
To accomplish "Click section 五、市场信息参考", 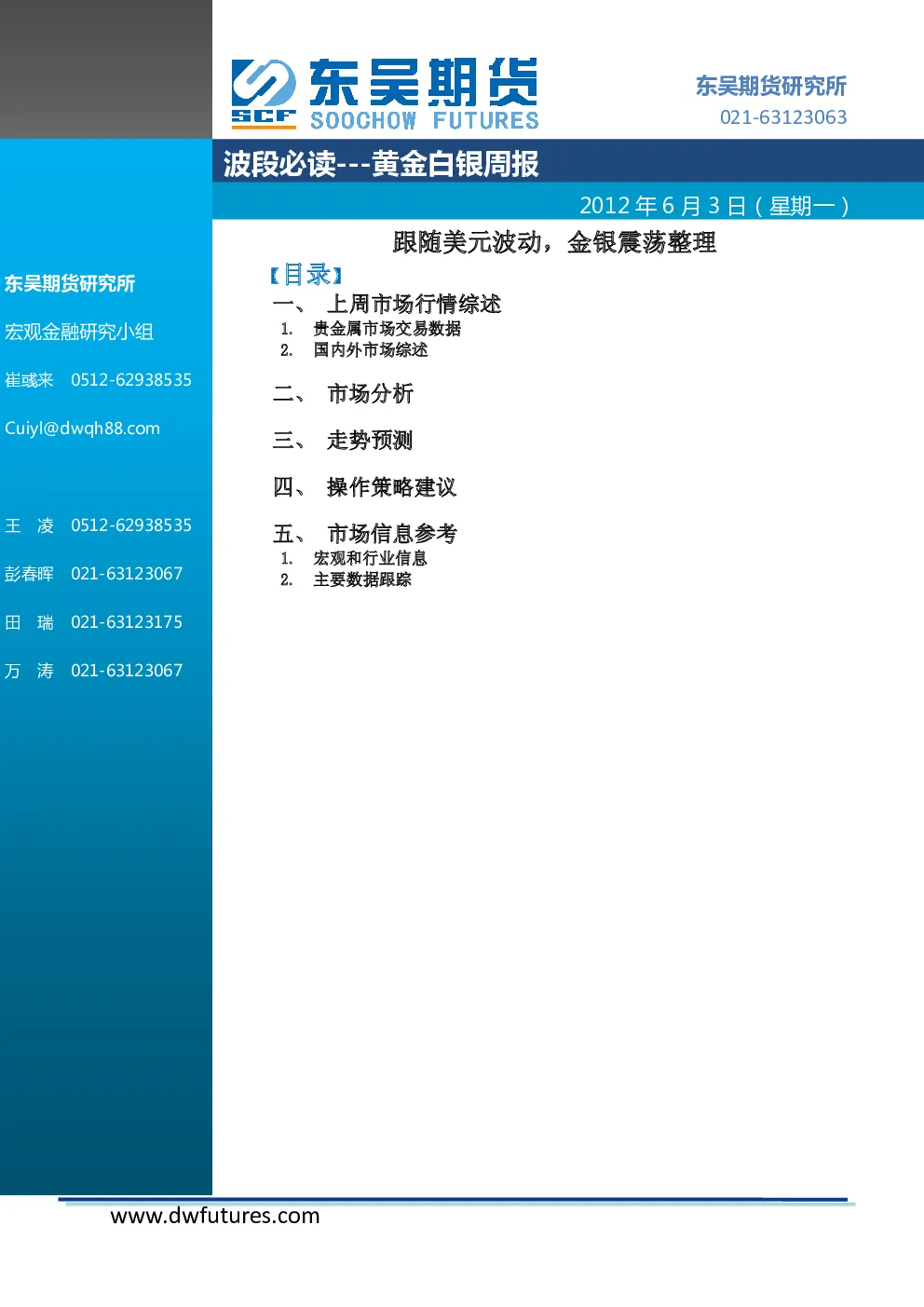I will 365,534.
